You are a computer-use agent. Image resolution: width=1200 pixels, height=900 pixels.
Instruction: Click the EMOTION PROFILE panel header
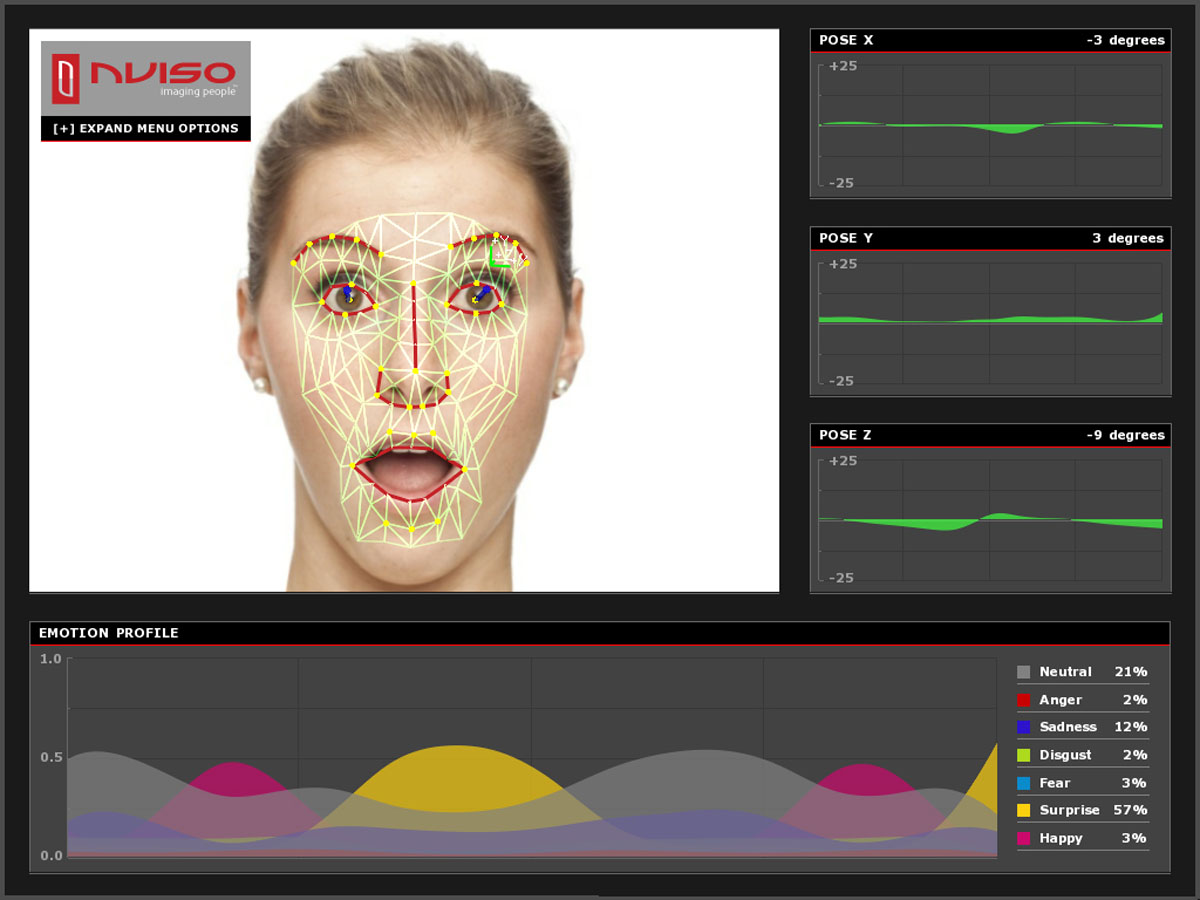(x=109, y=633)
